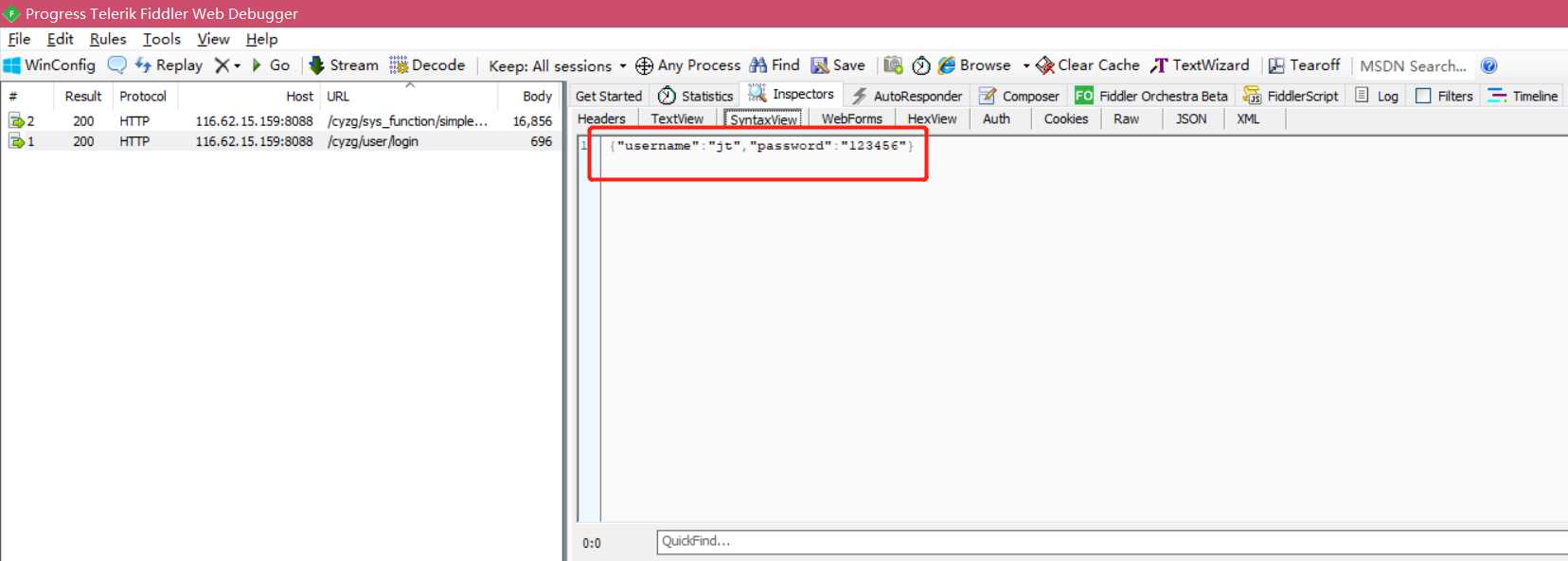
Task: Open the Tools menu
Action: 161,39
